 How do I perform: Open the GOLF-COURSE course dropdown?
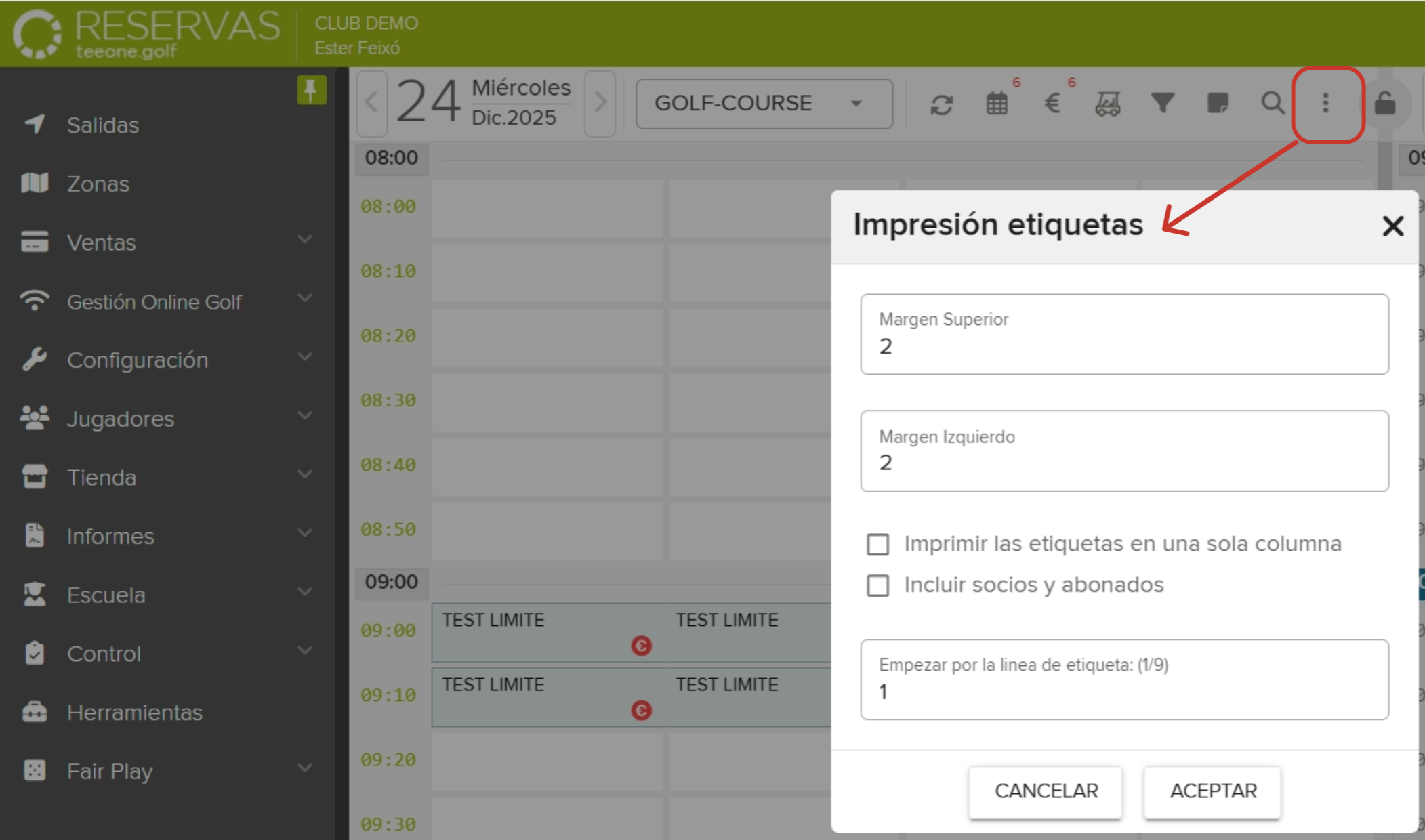click(x=764, y=103)
